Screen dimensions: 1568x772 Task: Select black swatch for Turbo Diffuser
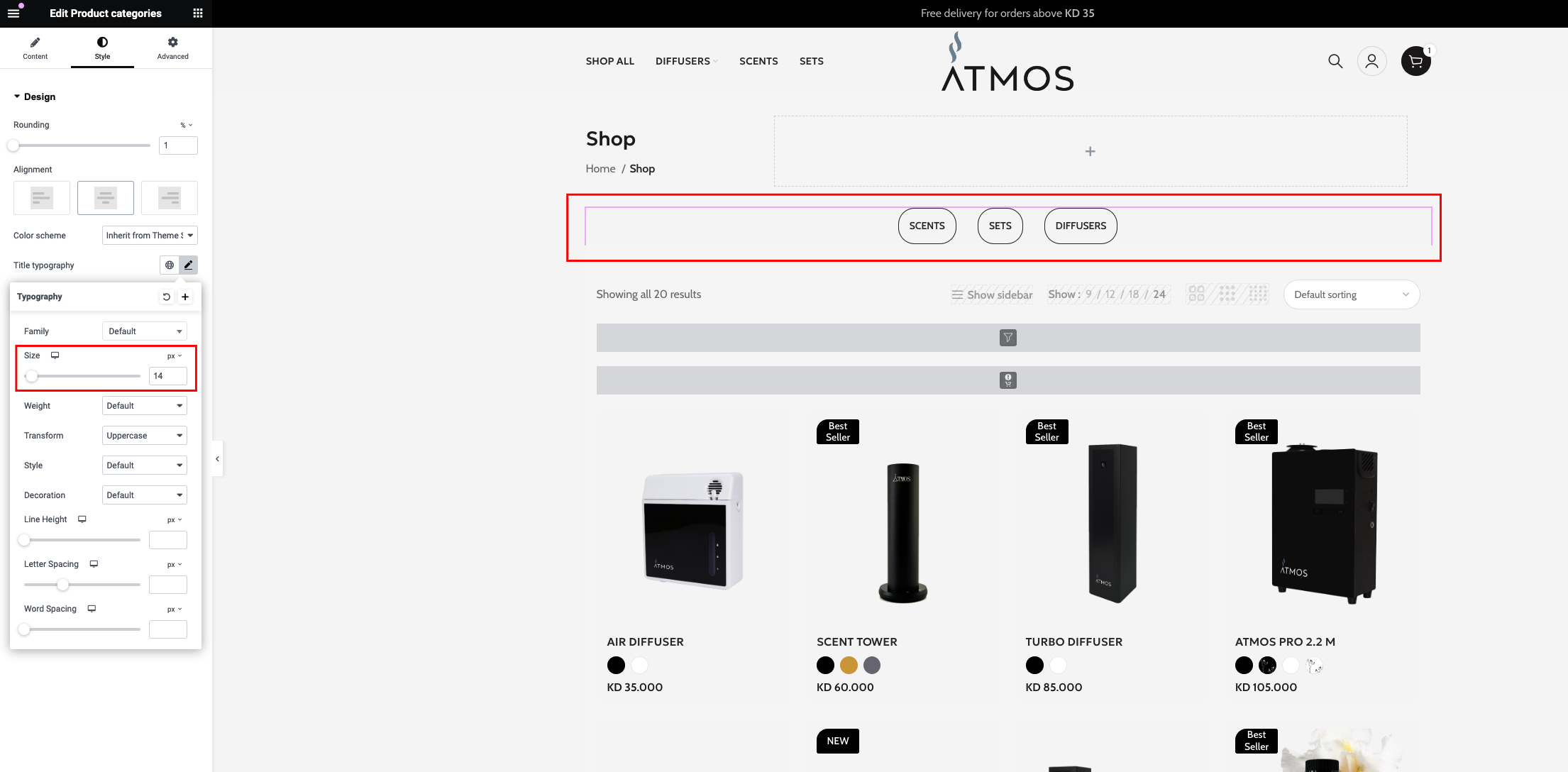pyautogui.click(x=1034, y=666)
